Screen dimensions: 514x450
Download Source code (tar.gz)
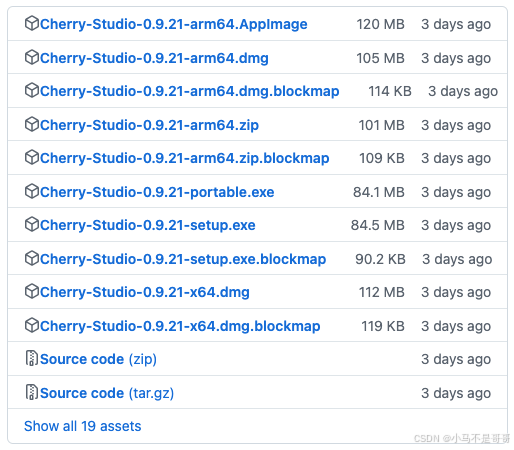tap(107, 393)
